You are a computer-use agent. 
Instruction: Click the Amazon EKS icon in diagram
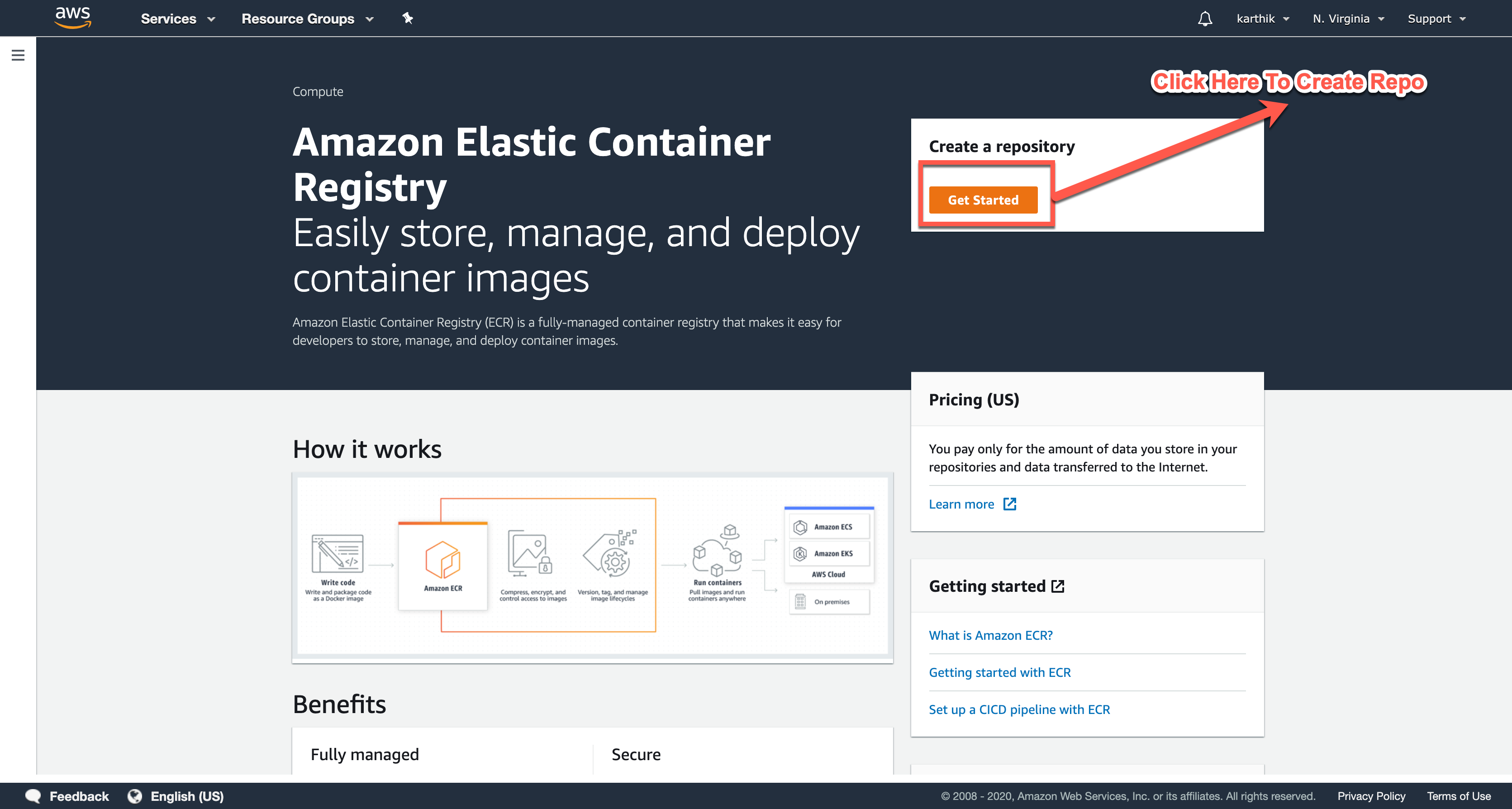coord(800,554)
